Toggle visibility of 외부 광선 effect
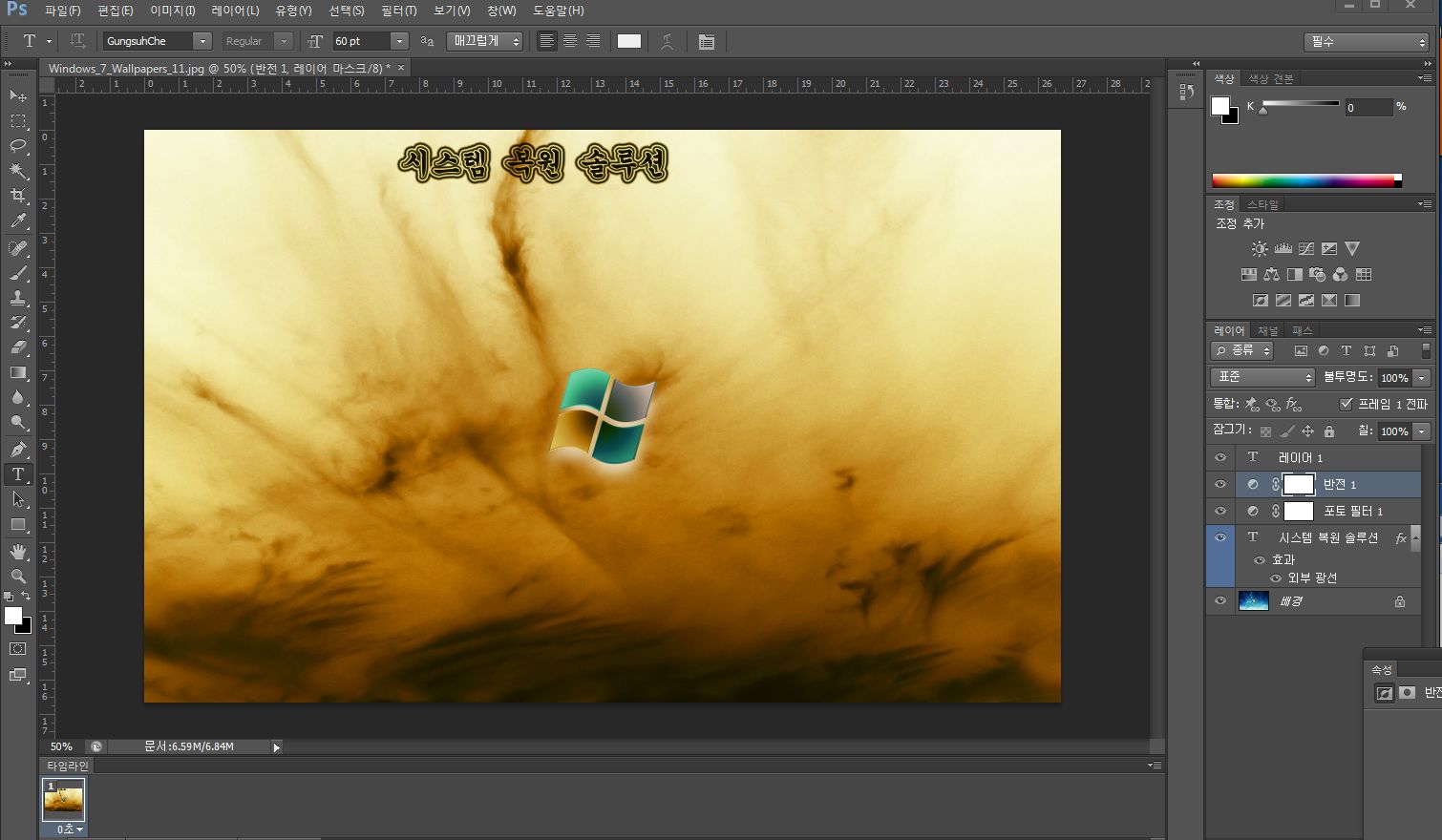This screenshot has width=1442, height=840. (x=1276, y=578)
